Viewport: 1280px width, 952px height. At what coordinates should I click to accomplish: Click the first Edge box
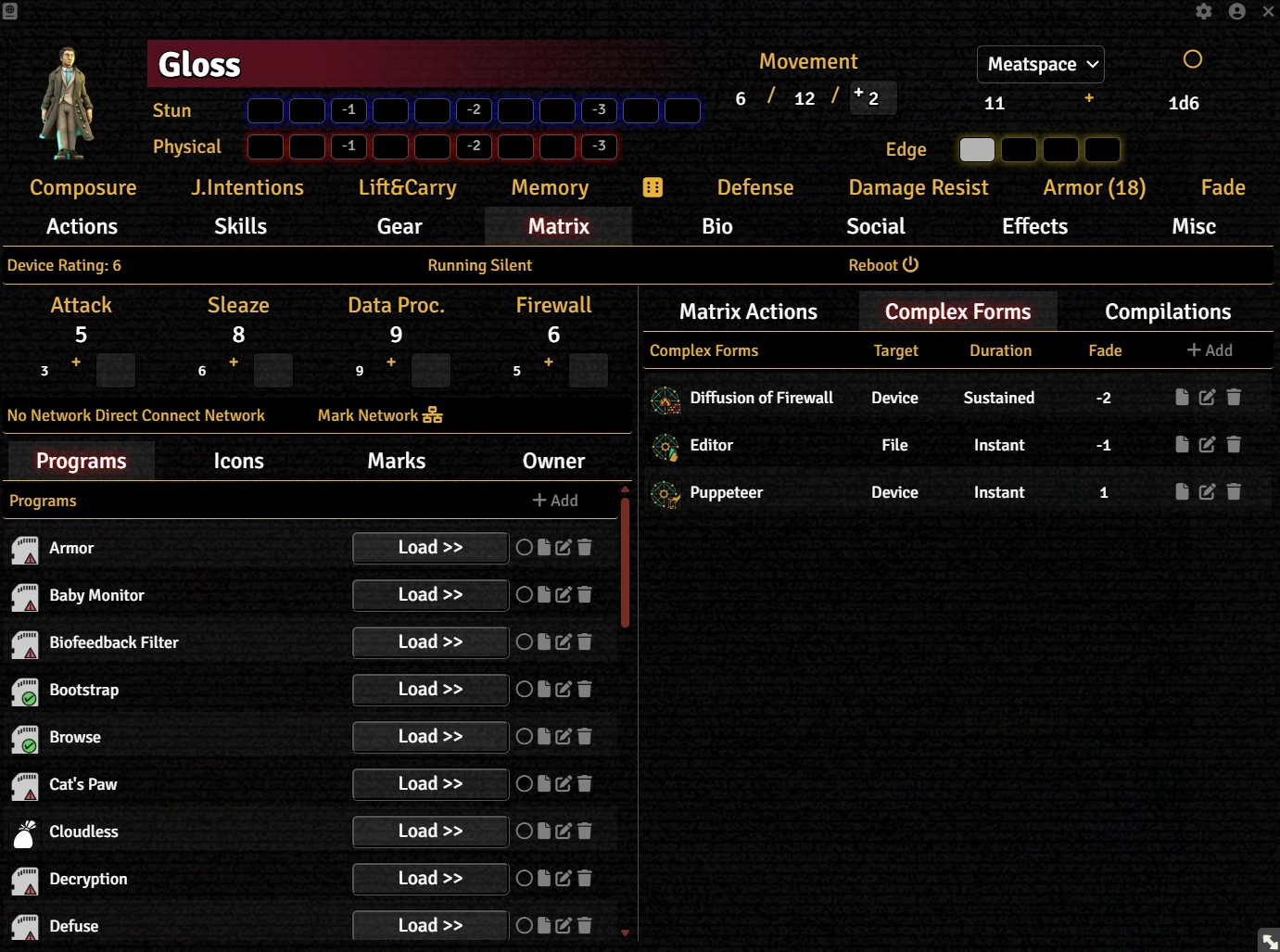coord(977,149)
